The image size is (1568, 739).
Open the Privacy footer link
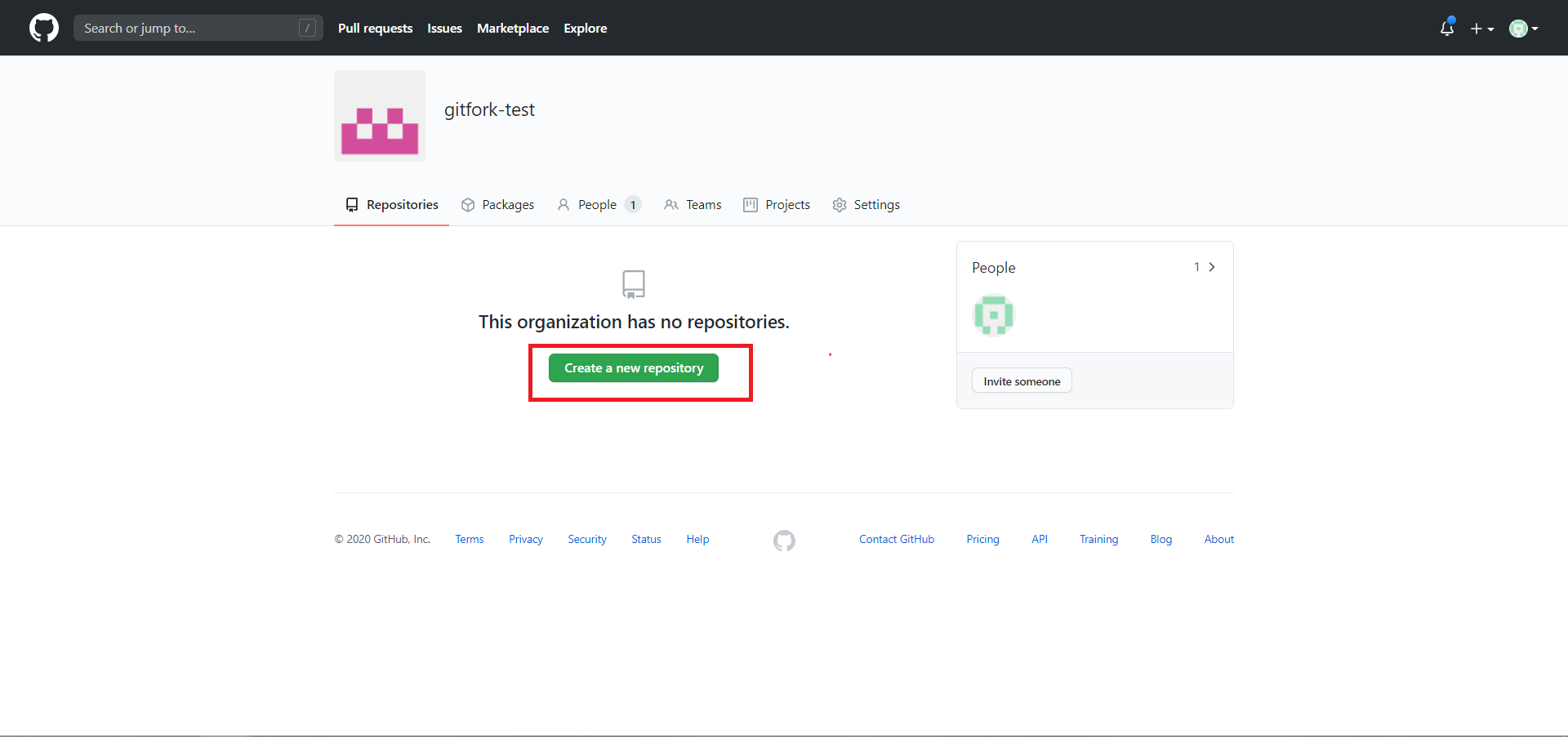pos(526,540)
